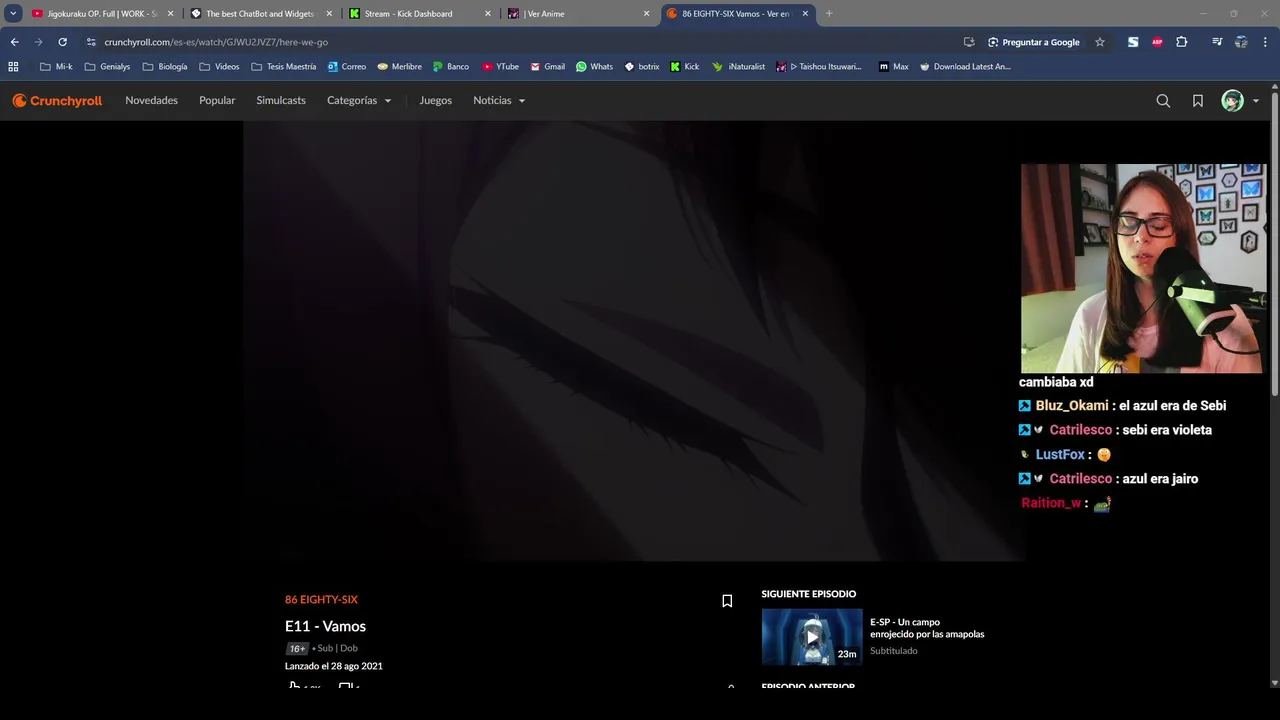Expand the Noticias dropdown

(x=499, y=100)
